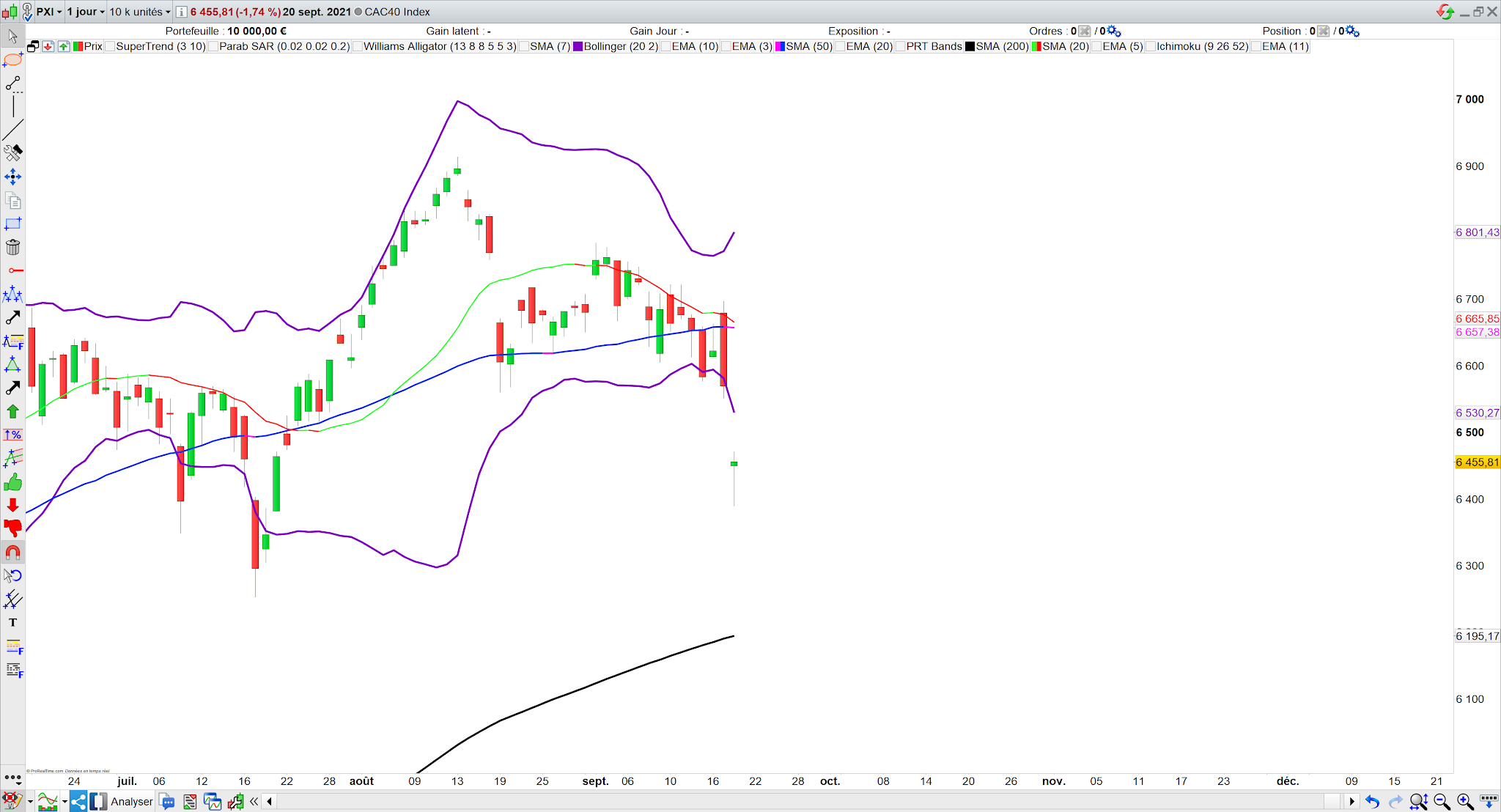Select the rectangle drawing tool

coord(12,224)
